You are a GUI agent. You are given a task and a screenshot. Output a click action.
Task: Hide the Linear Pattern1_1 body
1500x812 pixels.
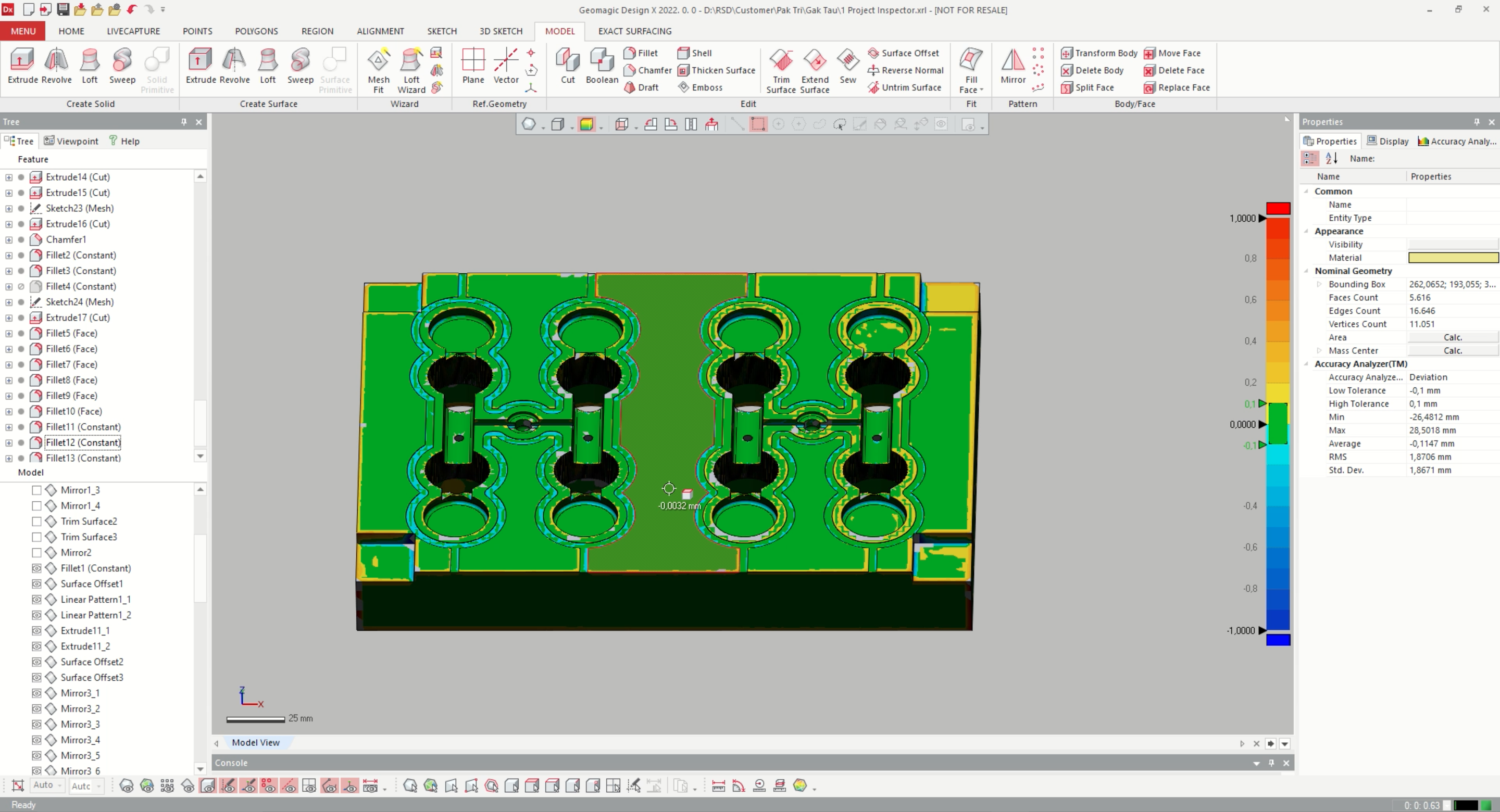[36, 600]
